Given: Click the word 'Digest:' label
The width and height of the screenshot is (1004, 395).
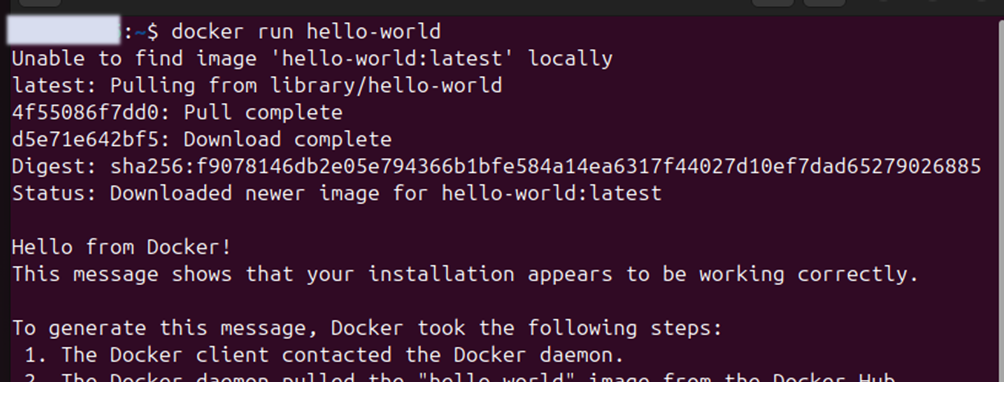Looking at the screenshot, I should point(54,166).
